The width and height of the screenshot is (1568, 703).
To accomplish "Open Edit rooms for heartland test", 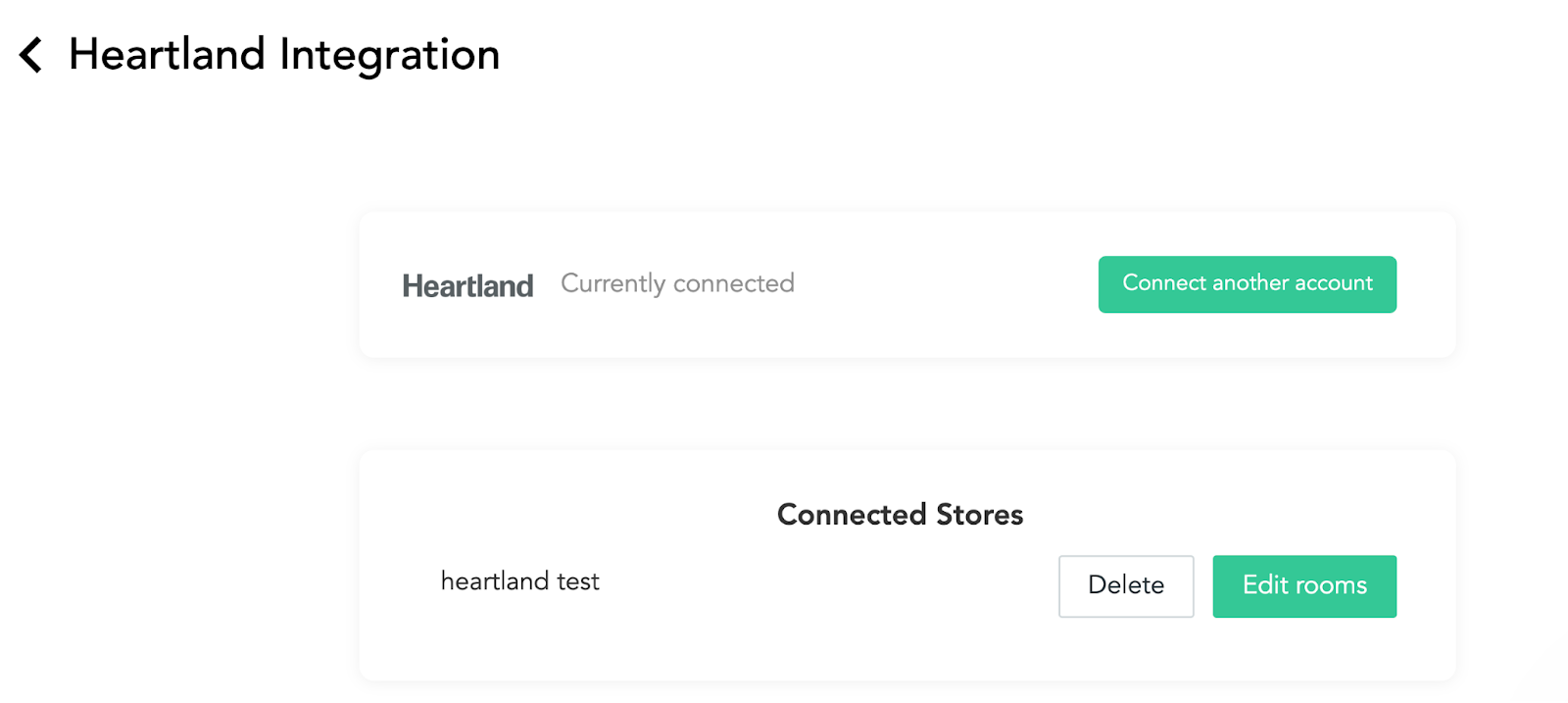I will [x=1304, y=585].
